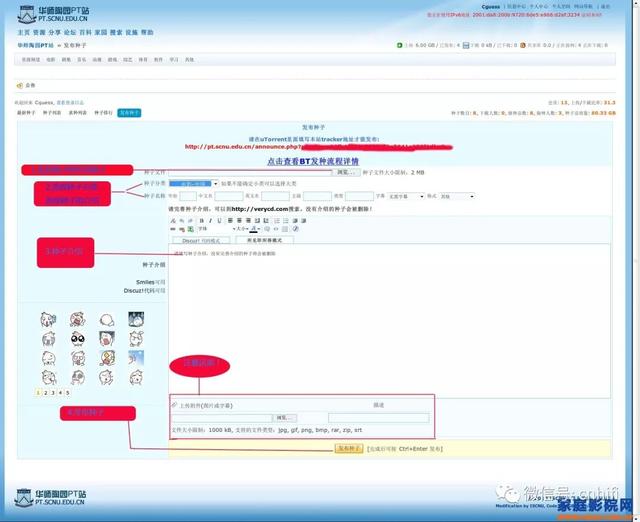The image size is (640, 522).
Task: Switch to the 种子排行 tab
Action: click(x=103, y=113)
